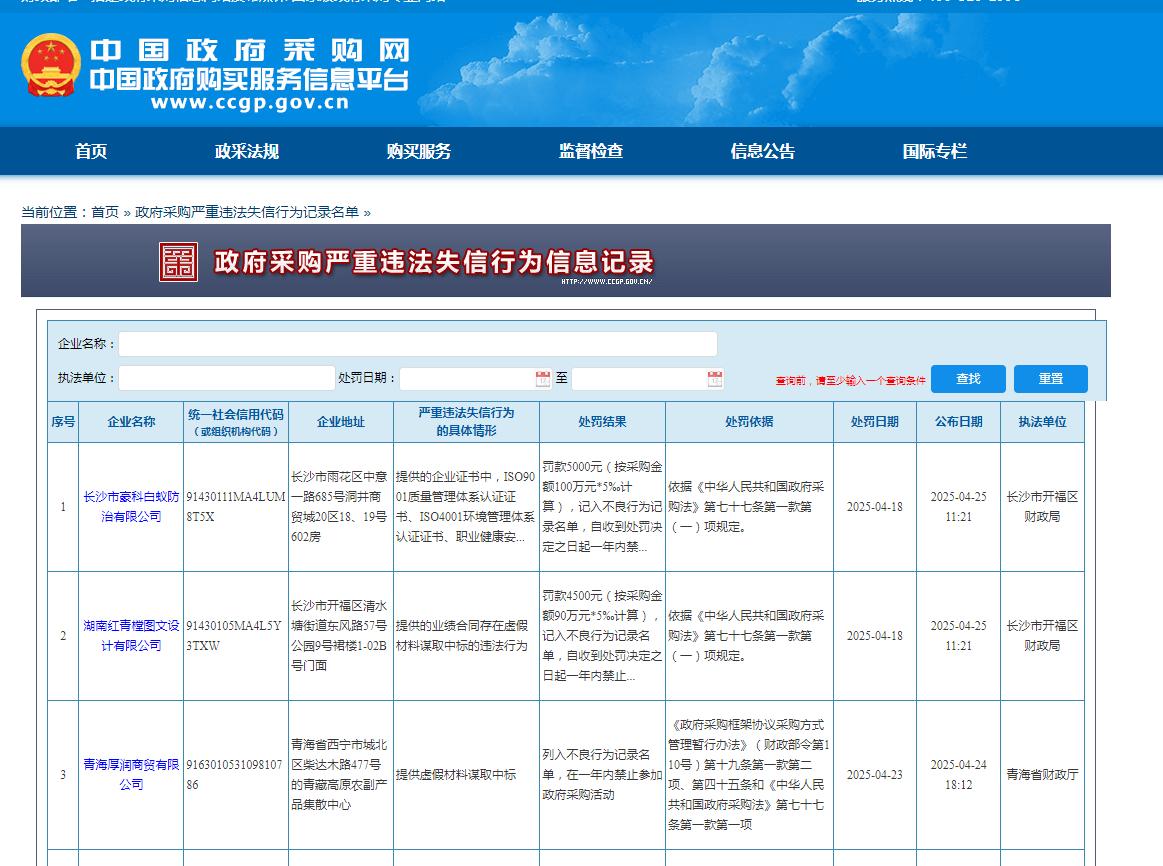Open 青海厚润商贸有限公司 company link
This screenshot has width=1163, height=866.
tap(131, 774)
